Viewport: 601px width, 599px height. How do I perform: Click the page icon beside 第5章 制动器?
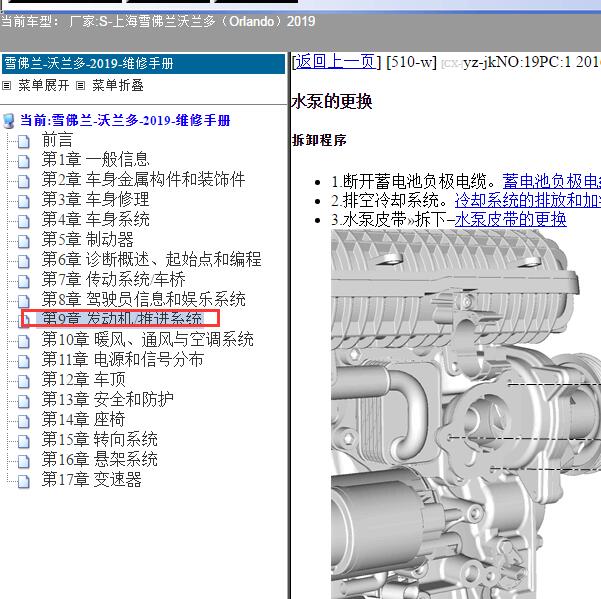[24, 241]
